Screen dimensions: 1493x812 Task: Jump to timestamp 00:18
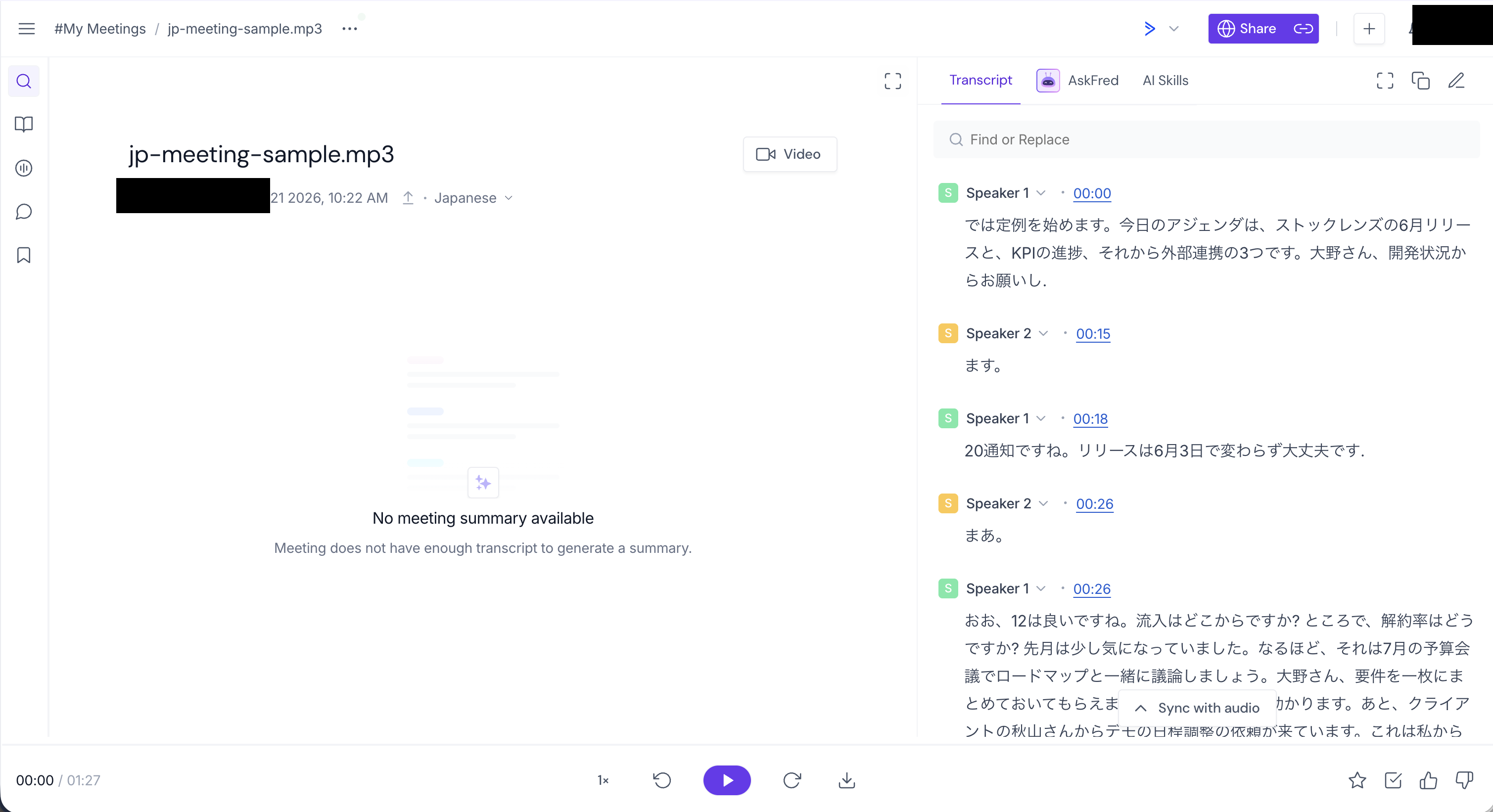1090,418
